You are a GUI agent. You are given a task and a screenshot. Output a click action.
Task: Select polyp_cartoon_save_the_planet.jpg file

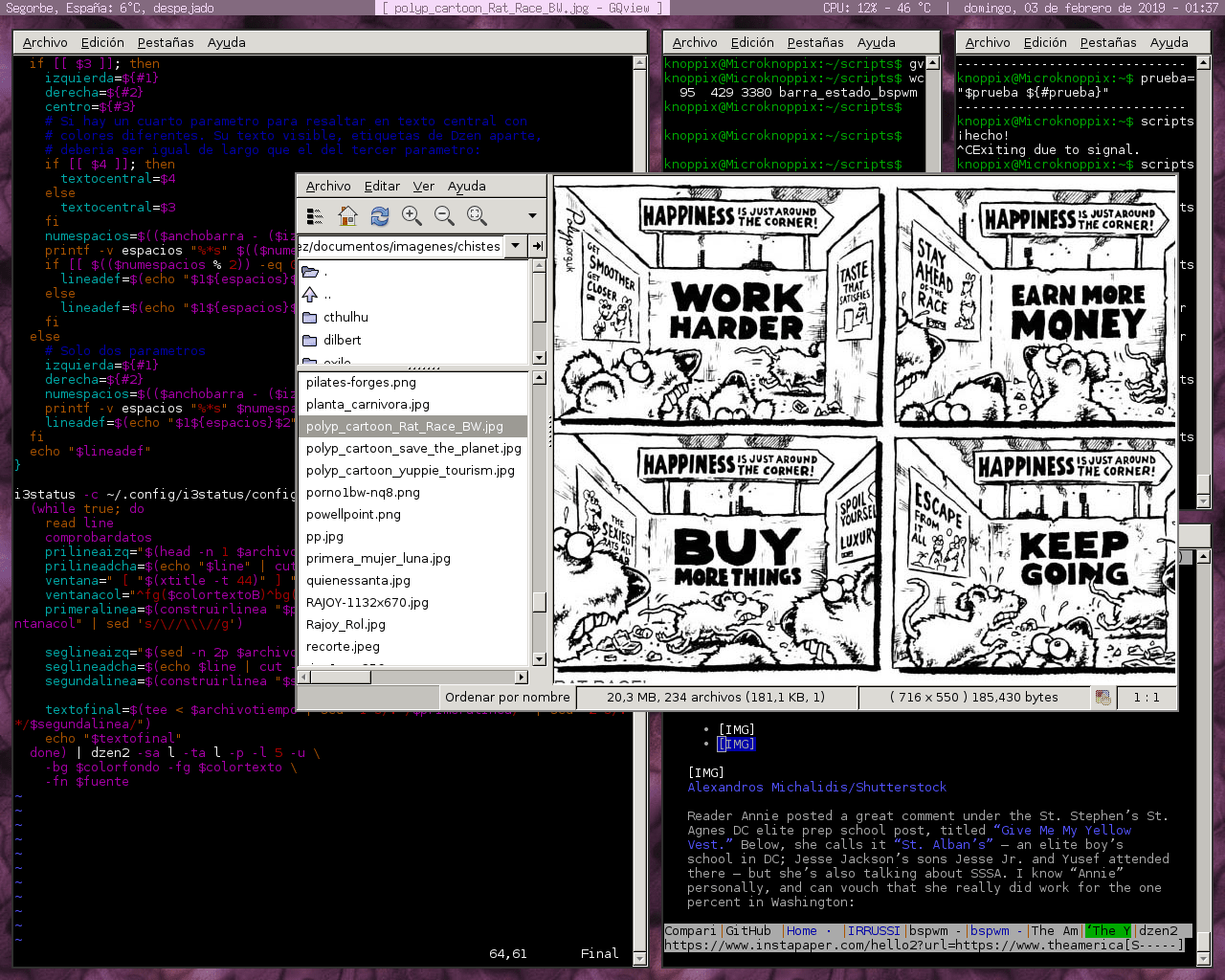(413, 448)
